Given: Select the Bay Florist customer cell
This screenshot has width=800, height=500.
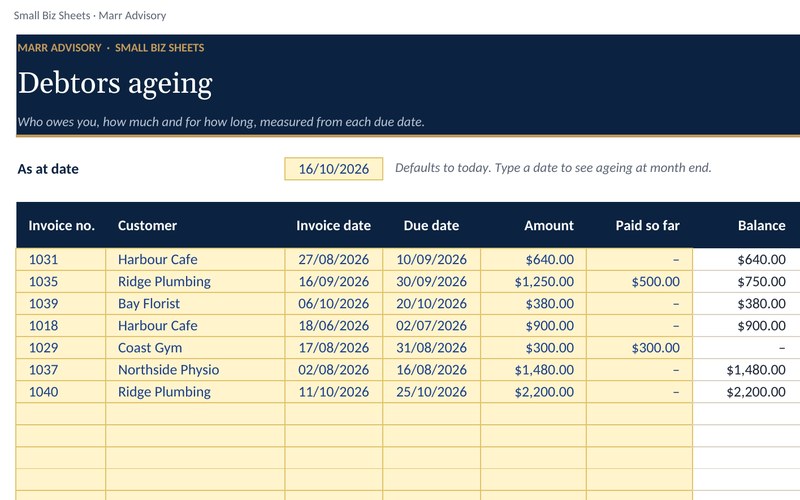Looking at the screenshot, I should point(195,304).
